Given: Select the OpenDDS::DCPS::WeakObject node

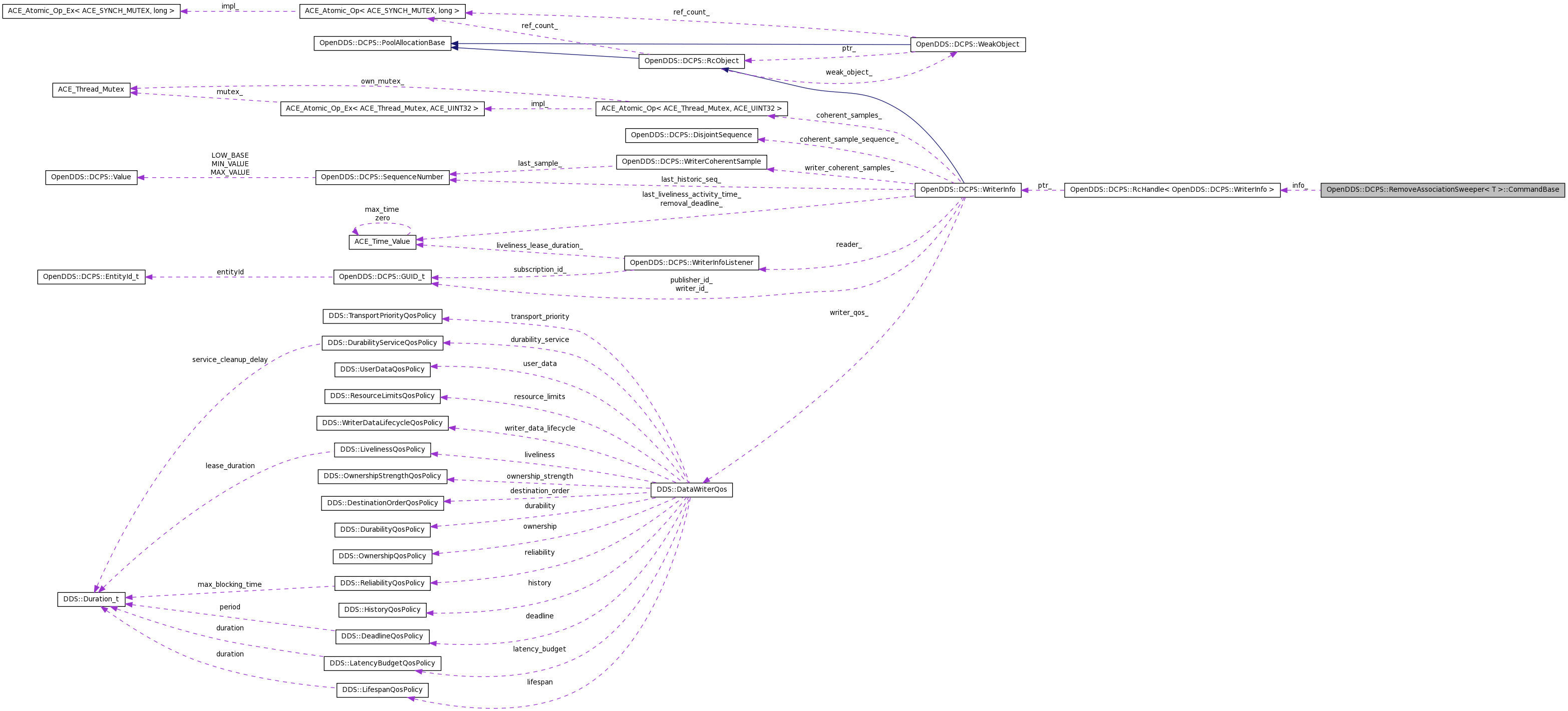Looking at the screenshot, I should 968,45.
